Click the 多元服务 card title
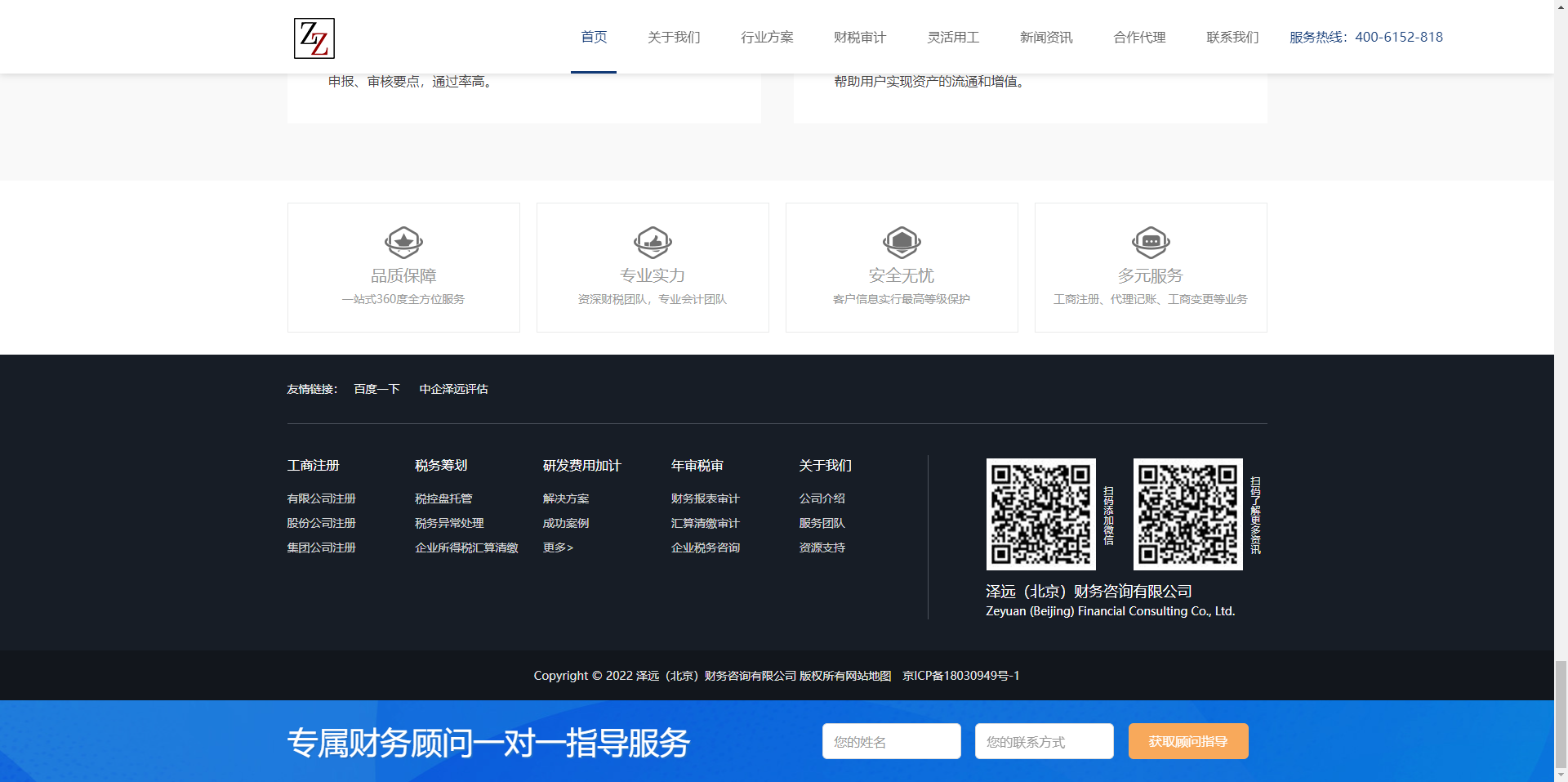The height and width of the screenshot is (782, 1568). (1151, 275)
